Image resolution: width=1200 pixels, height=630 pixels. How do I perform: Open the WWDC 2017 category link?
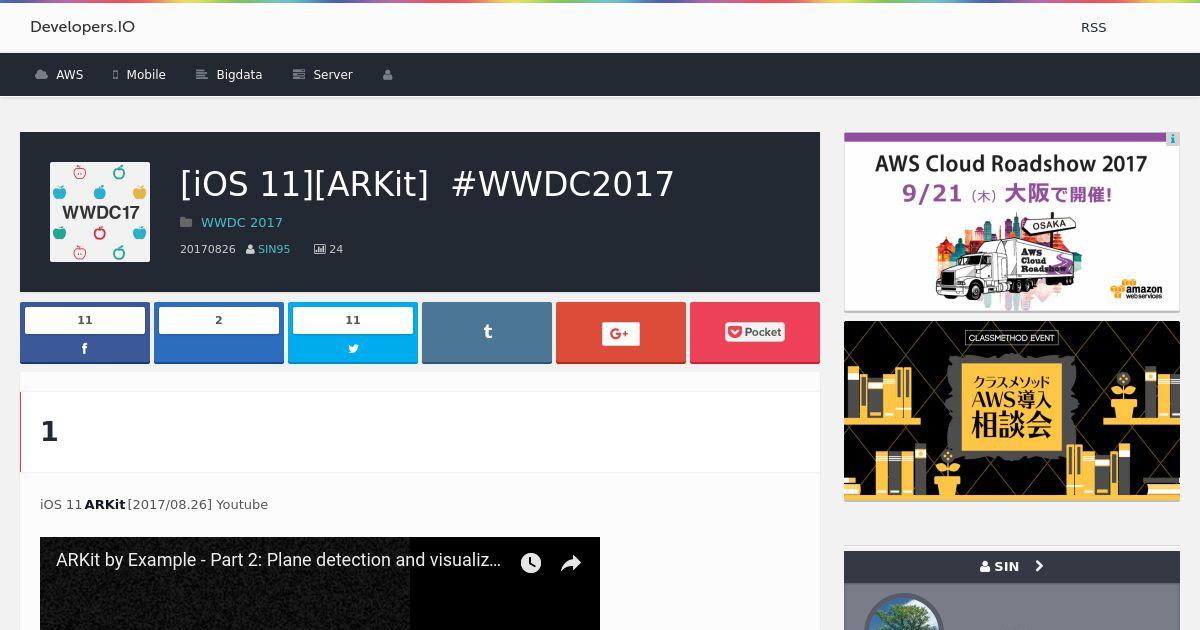tap(242, 222)
